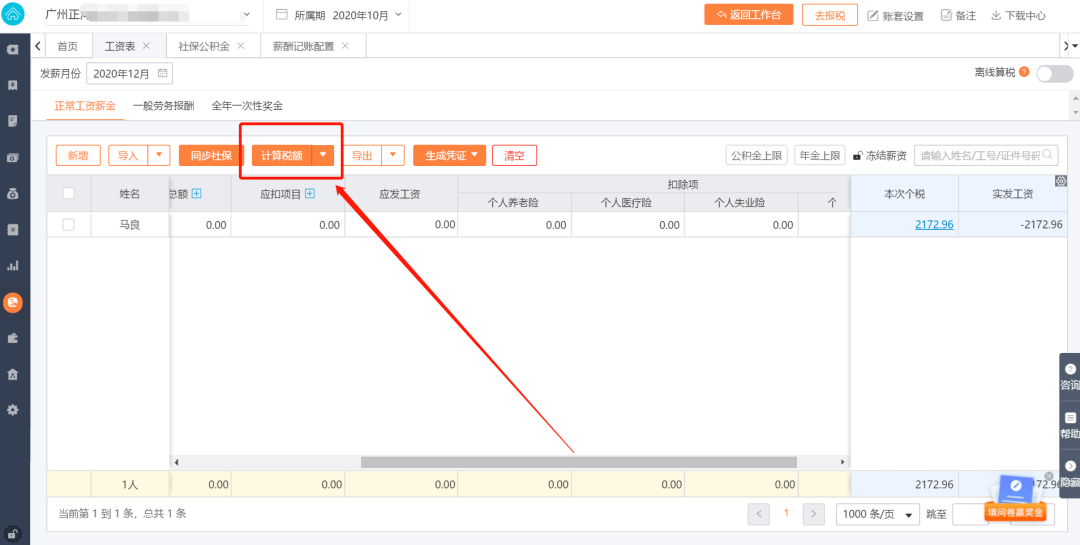1080x545 pixels.
Task: Expand the 所属期 2020年10月 period selector
Action: [x=338, y=14]
